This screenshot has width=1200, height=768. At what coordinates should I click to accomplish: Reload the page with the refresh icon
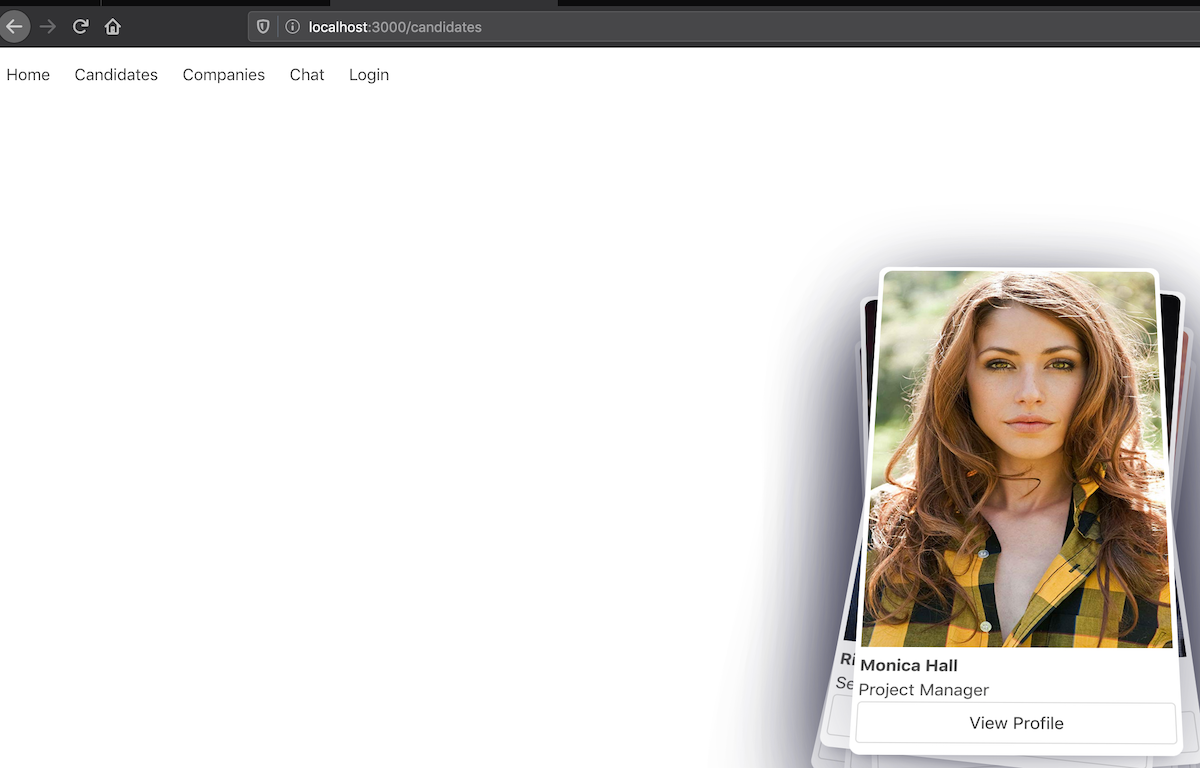pyautogui.click(x=80, y=27)
